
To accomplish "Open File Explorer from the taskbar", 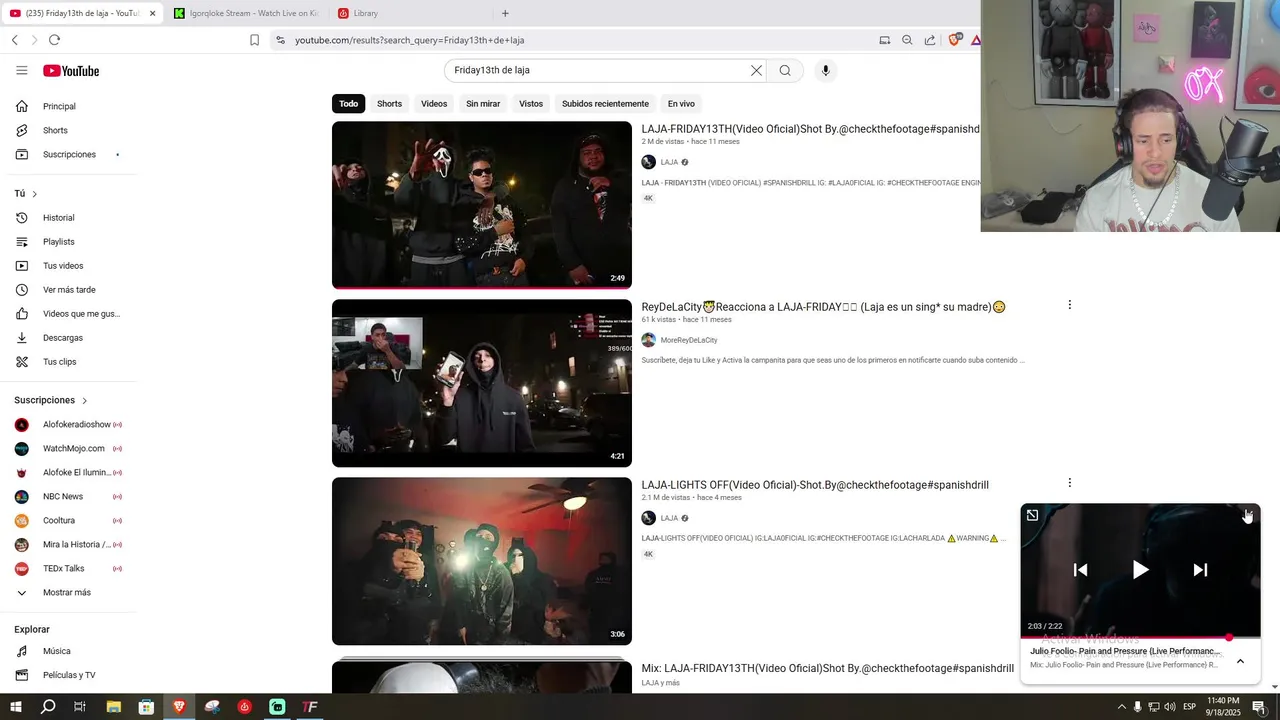I will pos(113,707).
